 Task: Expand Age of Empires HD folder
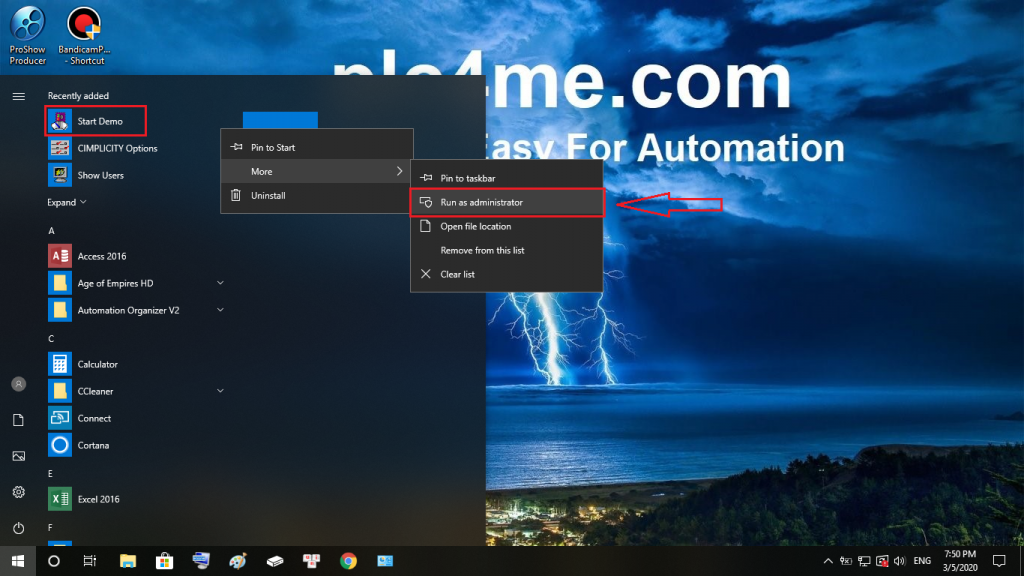(220, 283)
